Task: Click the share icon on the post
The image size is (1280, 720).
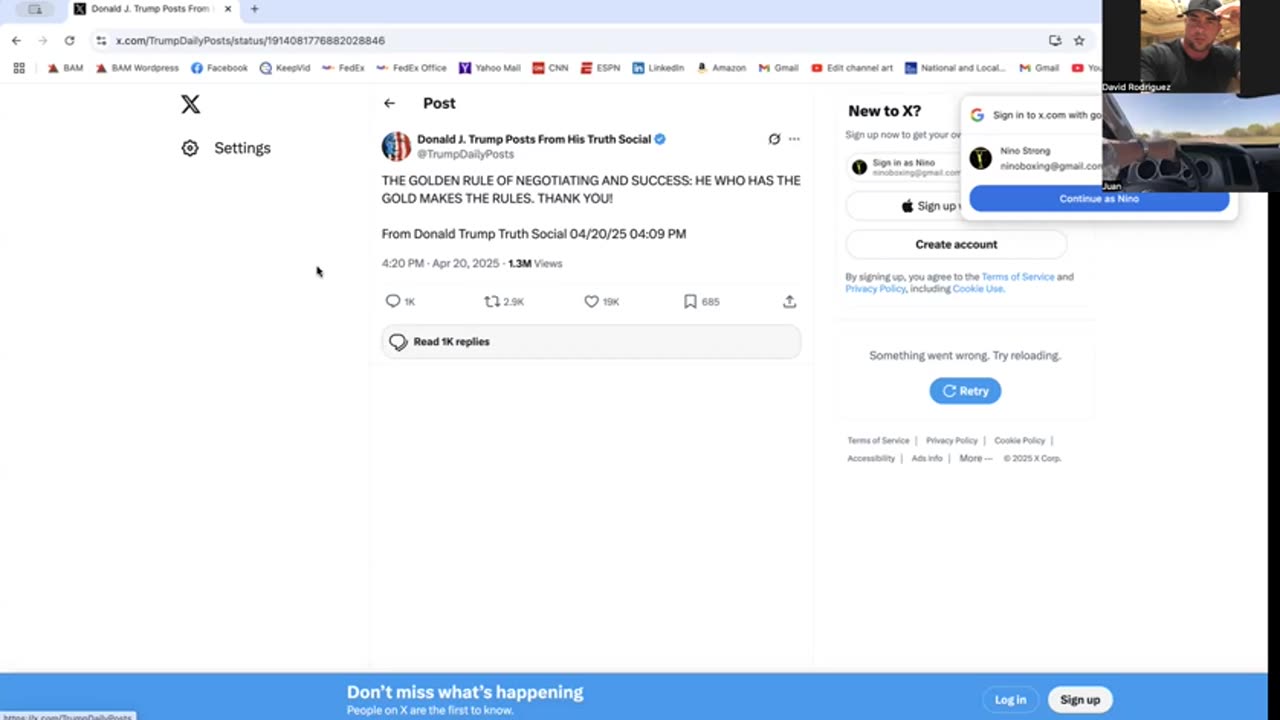Action: (x=789, y=301)
